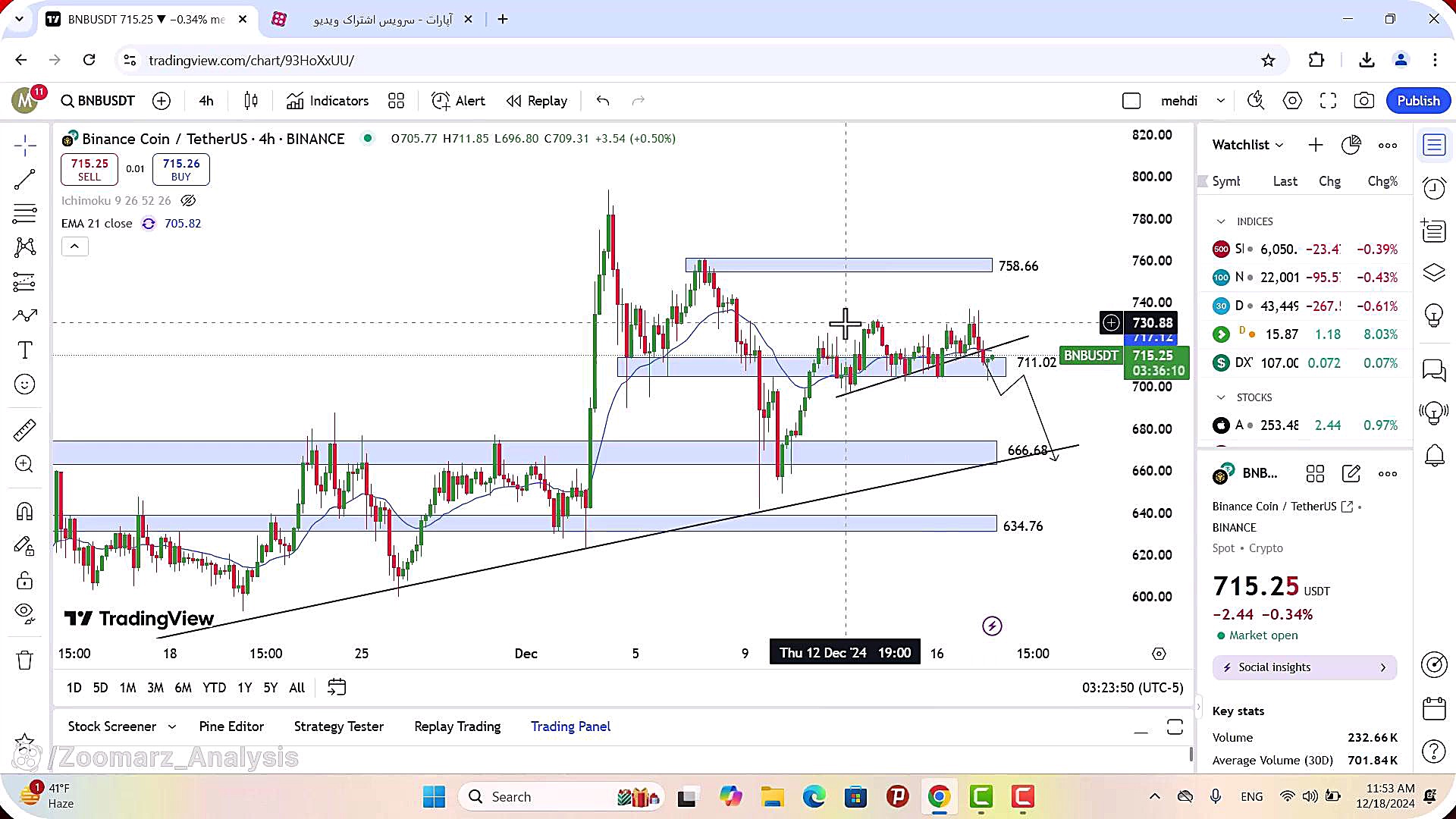Select the Text annotation tool
The image size is (1456, 819).
tap(25, 350)
